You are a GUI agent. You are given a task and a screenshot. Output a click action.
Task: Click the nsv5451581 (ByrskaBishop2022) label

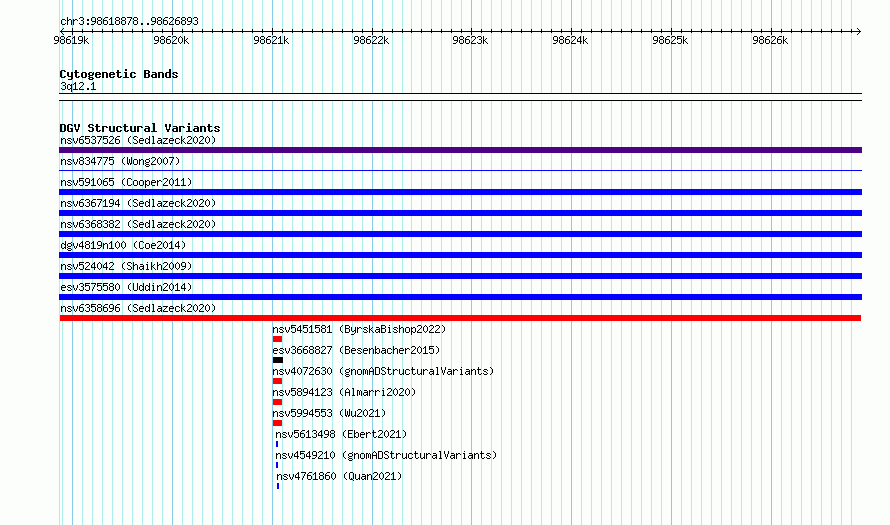tap(359, 329)
